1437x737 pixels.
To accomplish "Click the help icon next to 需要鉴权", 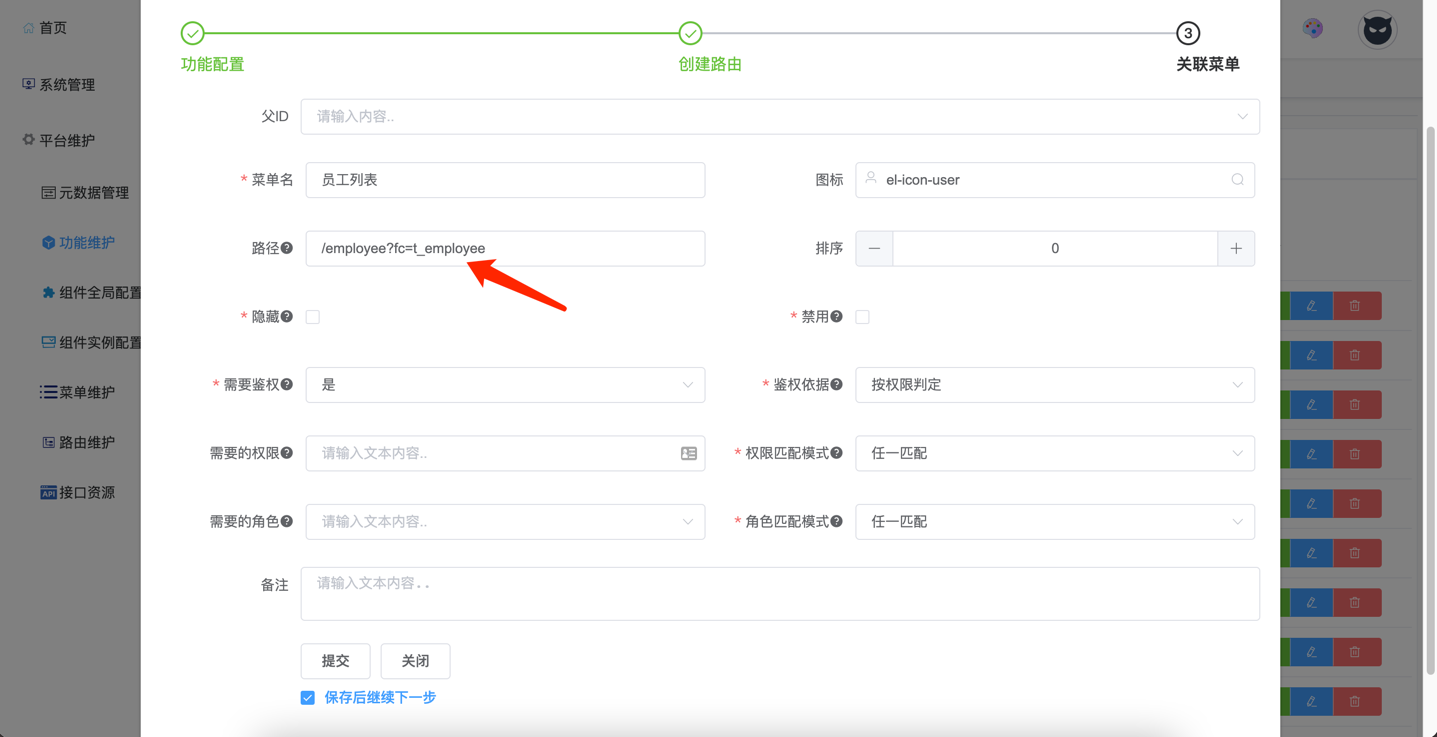I will (x=287, y=385).
